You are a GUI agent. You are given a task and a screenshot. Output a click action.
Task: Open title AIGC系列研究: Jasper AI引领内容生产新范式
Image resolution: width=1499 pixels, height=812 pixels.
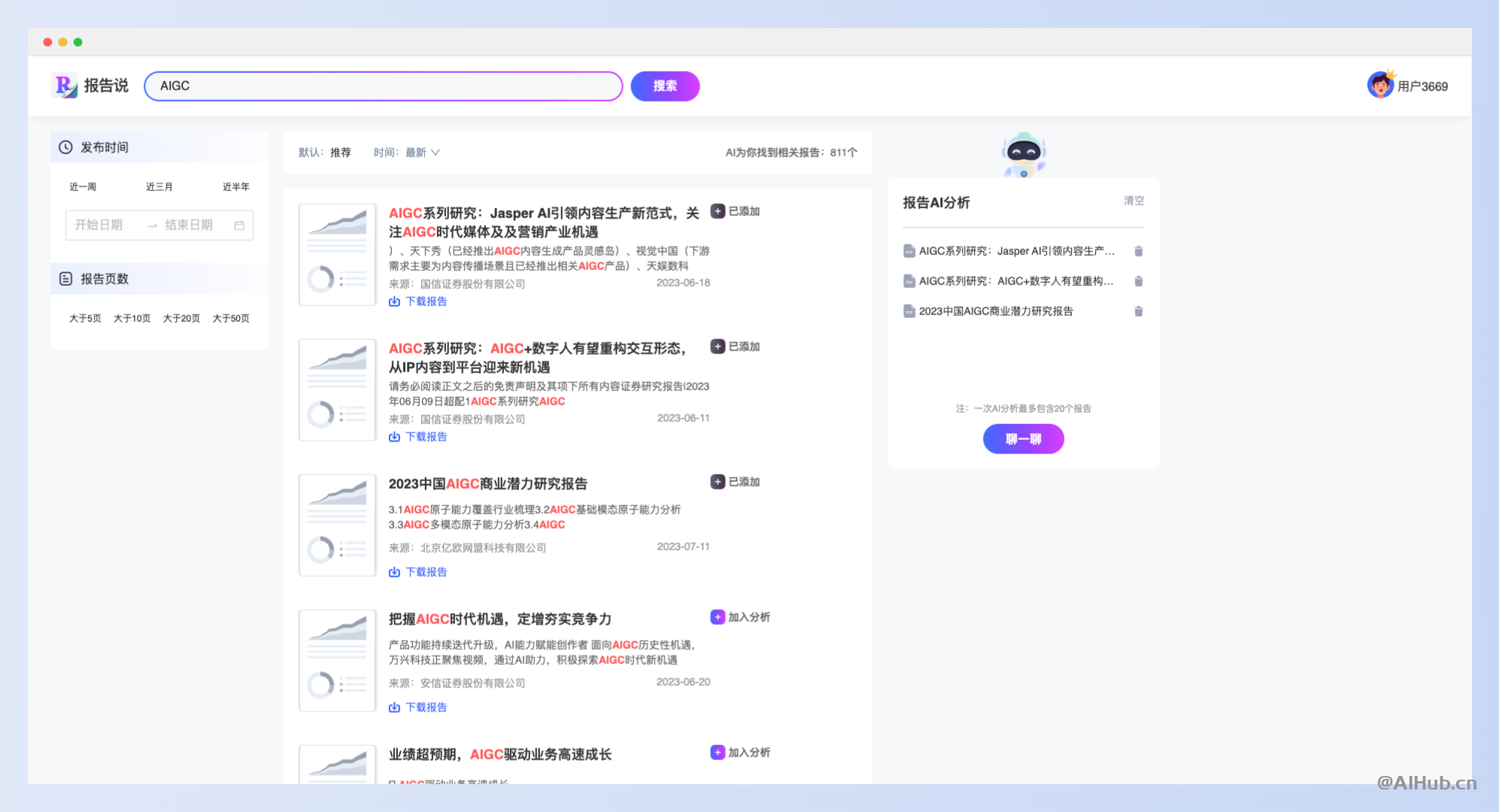point(544,223)
